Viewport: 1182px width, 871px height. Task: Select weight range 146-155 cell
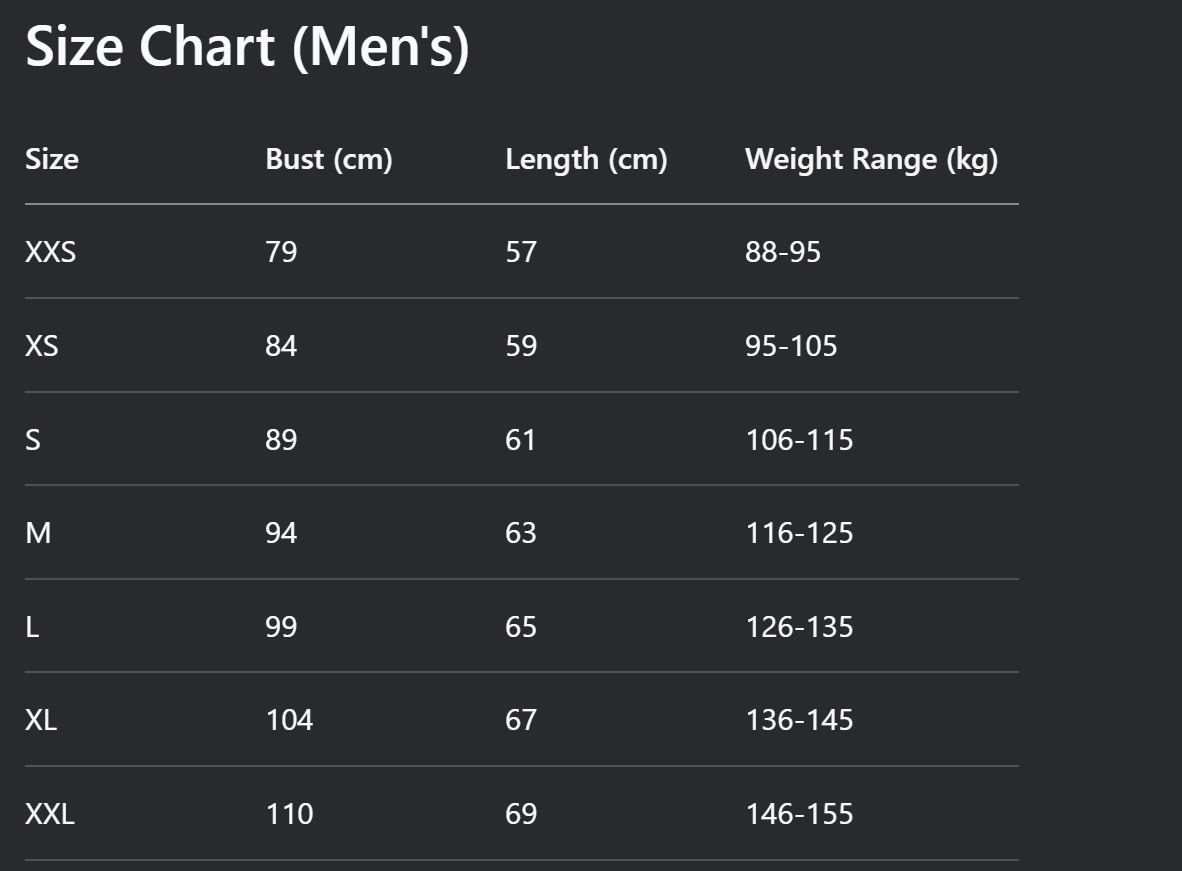(799, 814)
